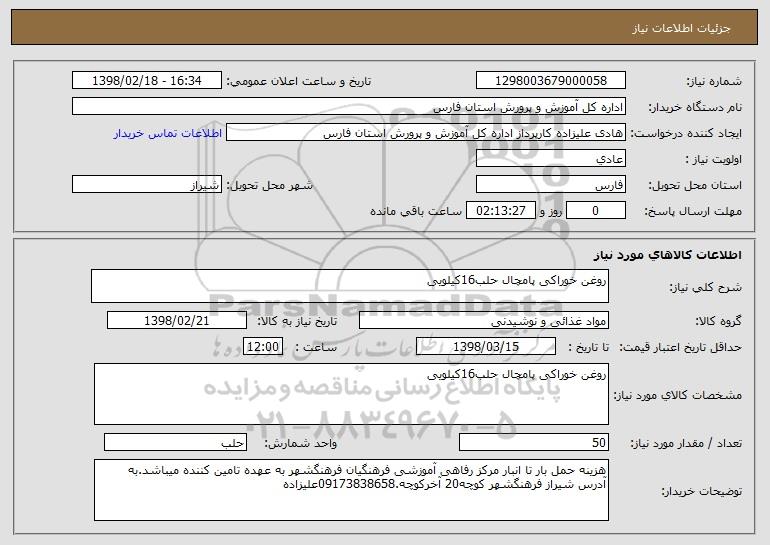
Task: Click the گروه کالا label
Action: coord(718,322)
